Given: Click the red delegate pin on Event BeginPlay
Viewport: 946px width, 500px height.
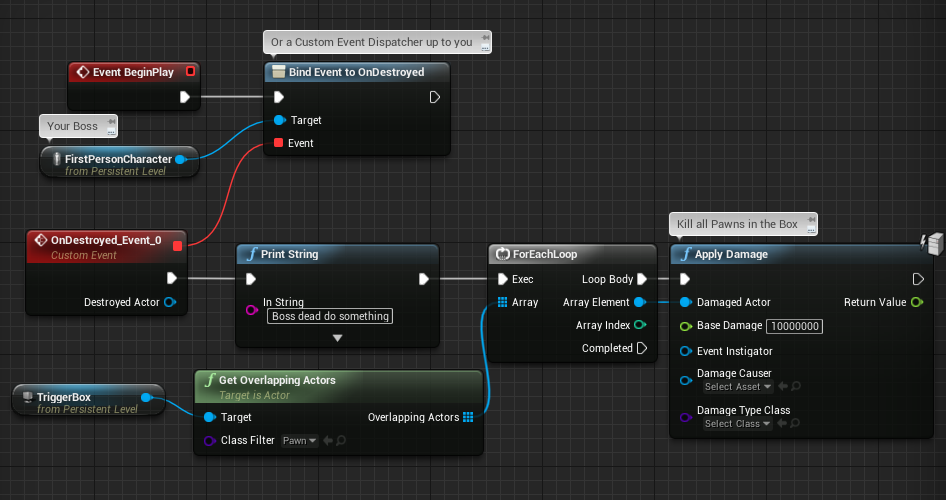Looking at the screenshot, I should 191,71.
